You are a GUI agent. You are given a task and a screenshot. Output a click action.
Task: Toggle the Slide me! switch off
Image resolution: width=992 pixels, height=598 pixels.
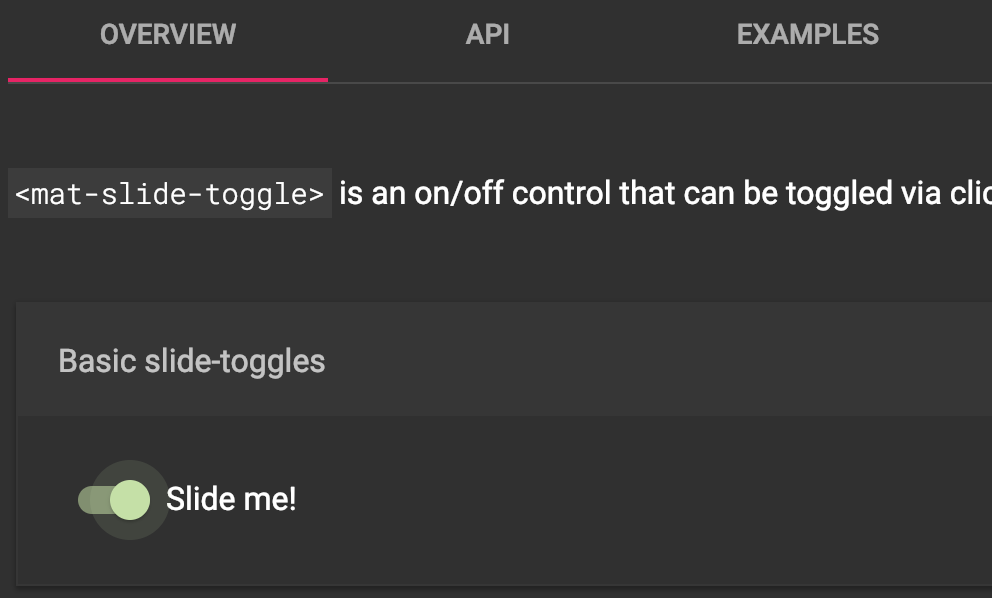pyautogui.click(x=115, y=500)
